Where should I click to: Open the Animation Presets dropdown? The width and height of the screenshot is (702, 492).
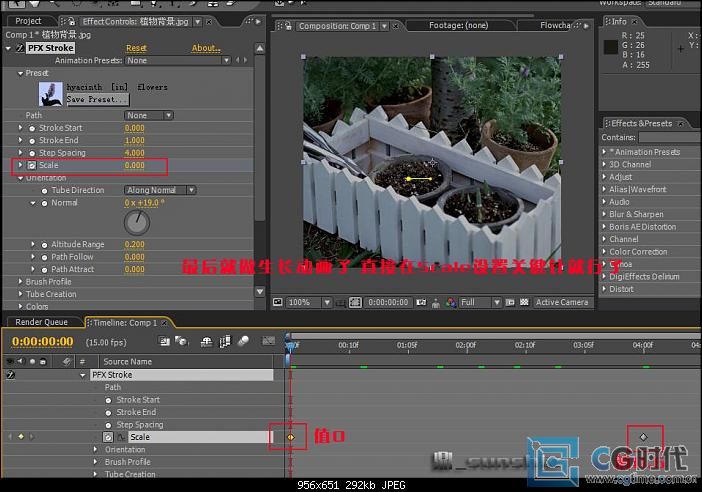[178, 60]
